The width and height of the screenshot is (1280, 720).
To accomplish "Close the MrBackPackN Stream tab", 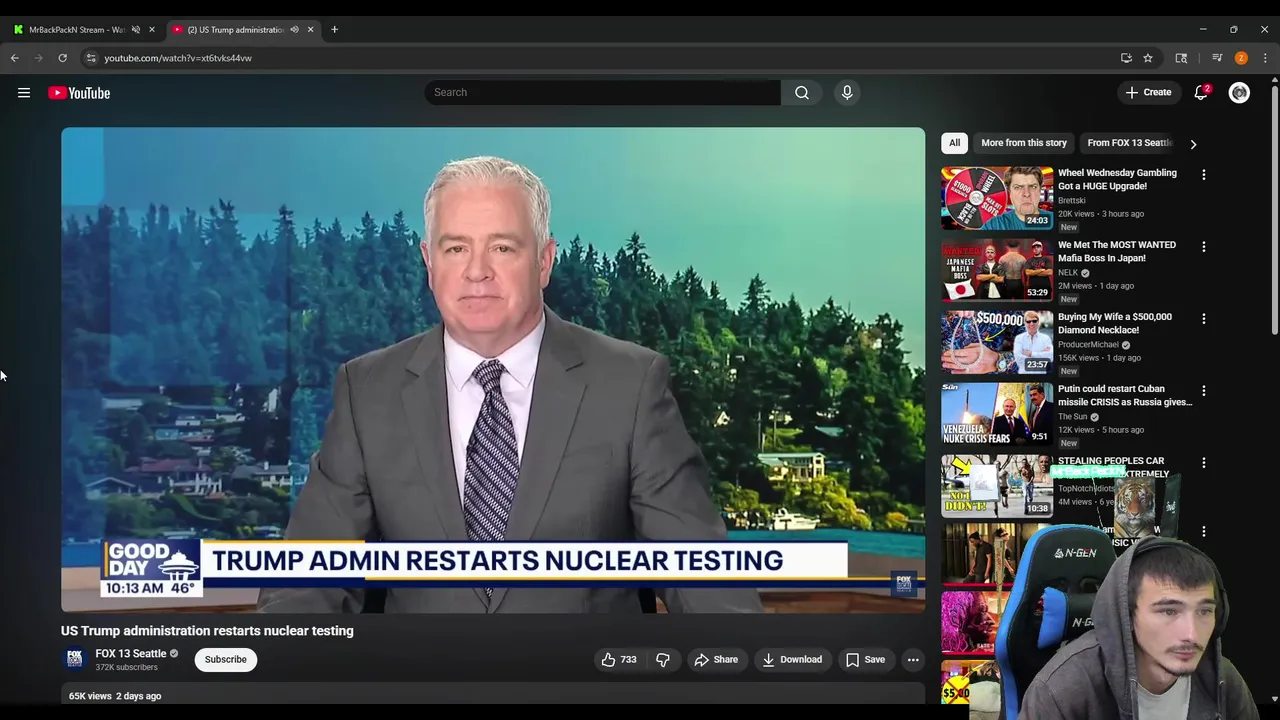I will coord(152,30).
